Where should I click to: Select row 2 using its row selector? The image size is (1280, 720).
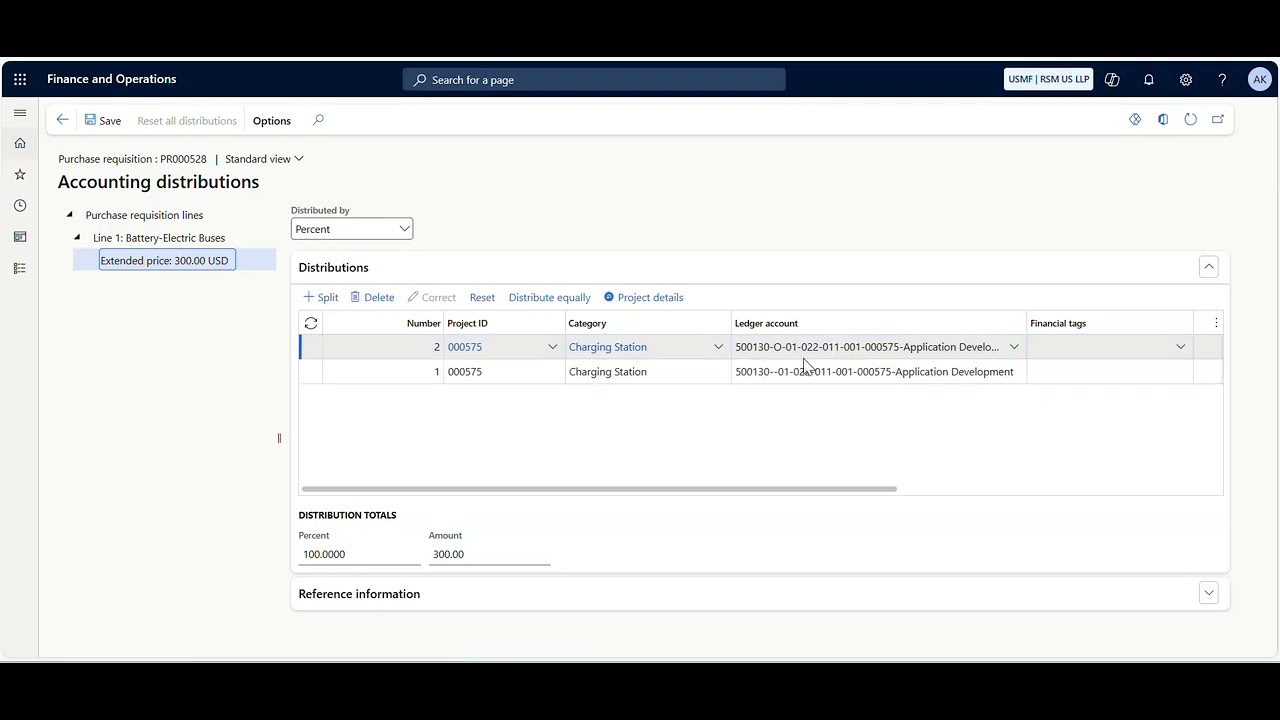[x=311, y=347]
